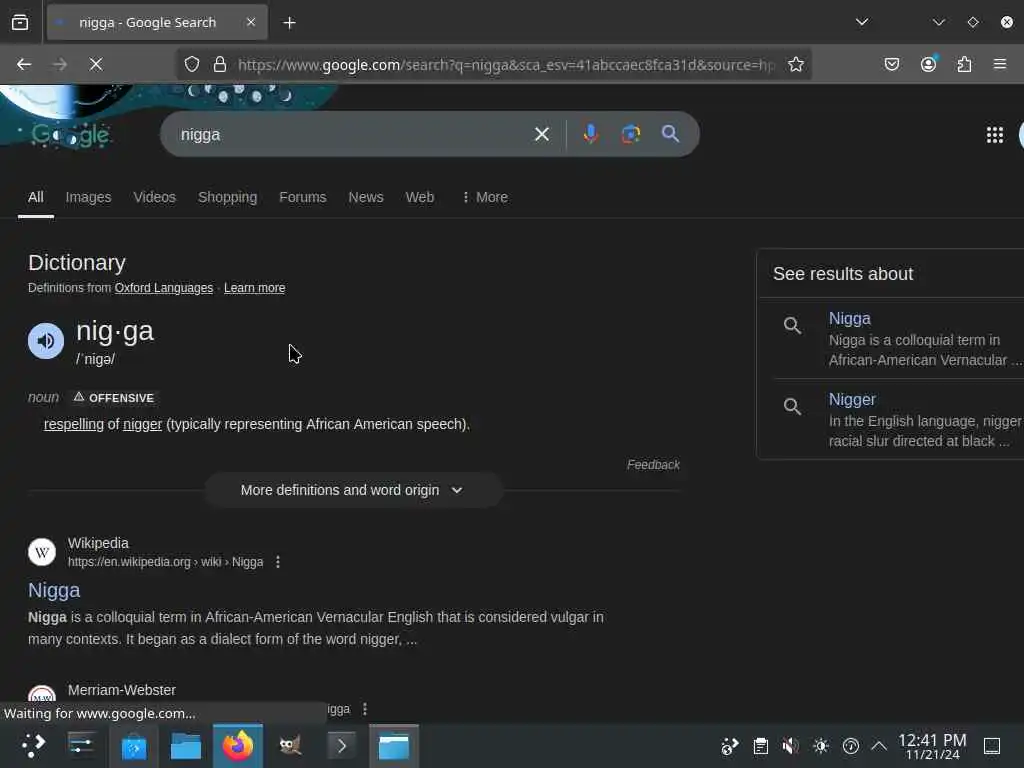Open the clipboard tray icon
The width and height of the screenshot is (1024, 768).
point(760,746)
